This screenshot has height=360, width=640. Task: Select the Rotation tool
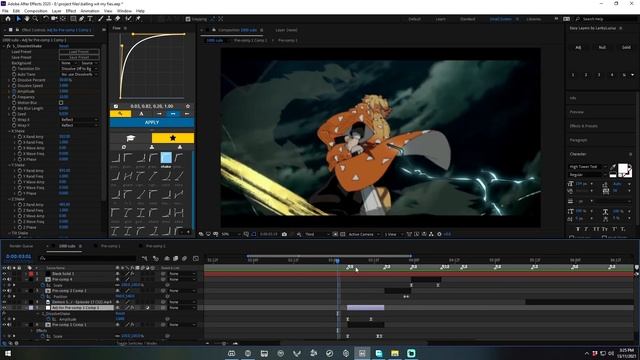[46, 19]
